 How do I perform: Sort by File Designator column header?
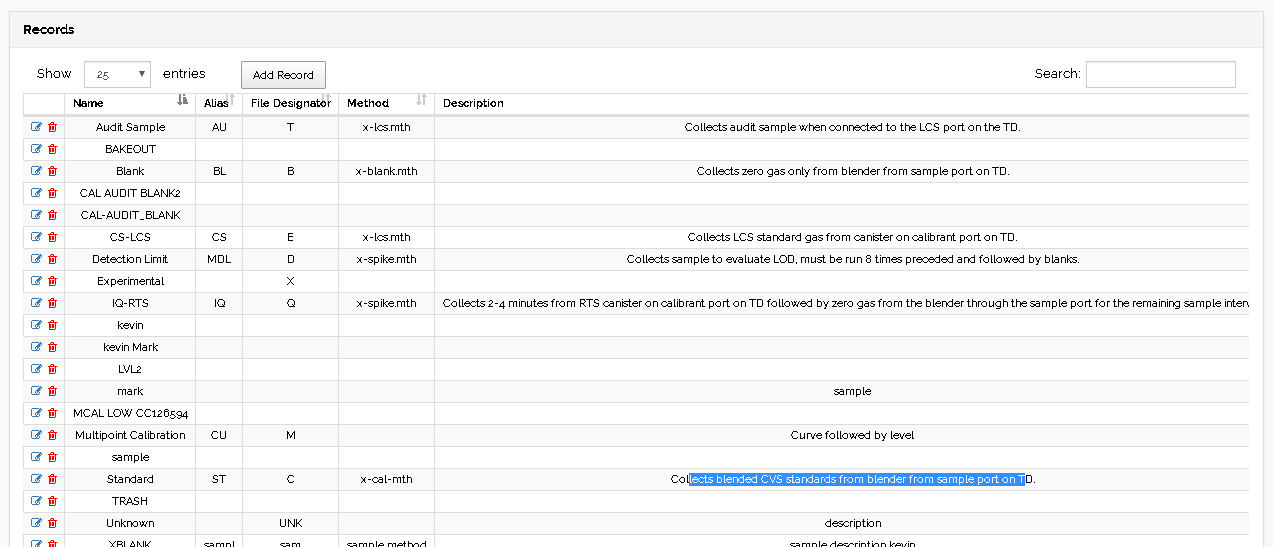click(290, 103)
